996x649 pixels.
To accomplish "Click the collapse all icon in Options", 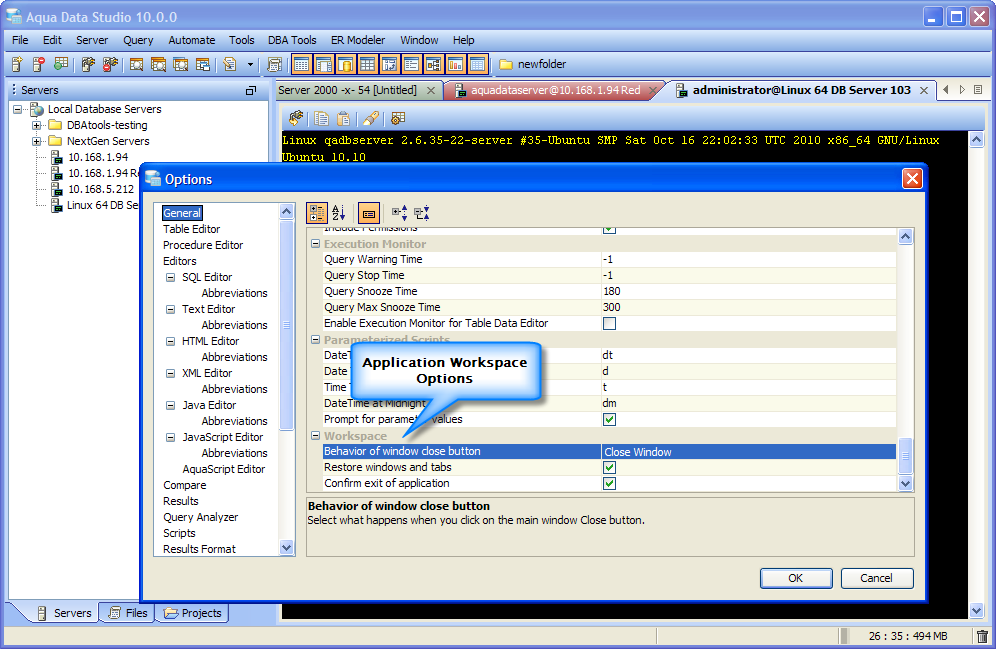I will (422, 213).
